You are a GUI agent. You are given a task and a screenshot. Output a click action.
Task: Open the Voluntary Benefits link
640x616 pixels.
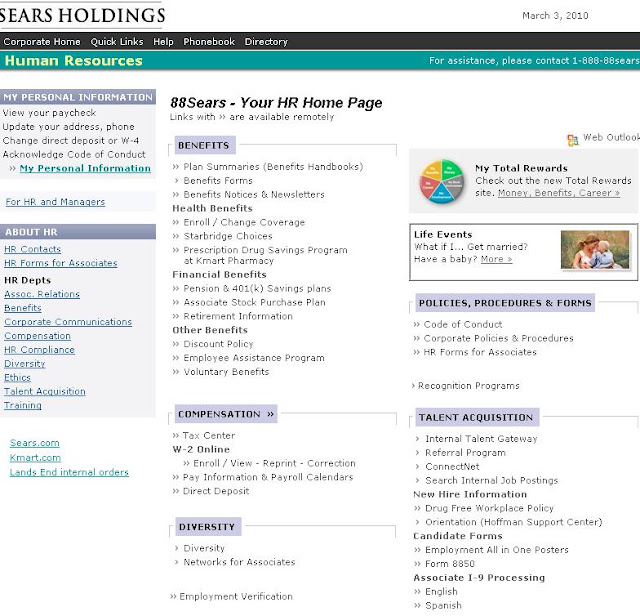[x=226, y=372]
